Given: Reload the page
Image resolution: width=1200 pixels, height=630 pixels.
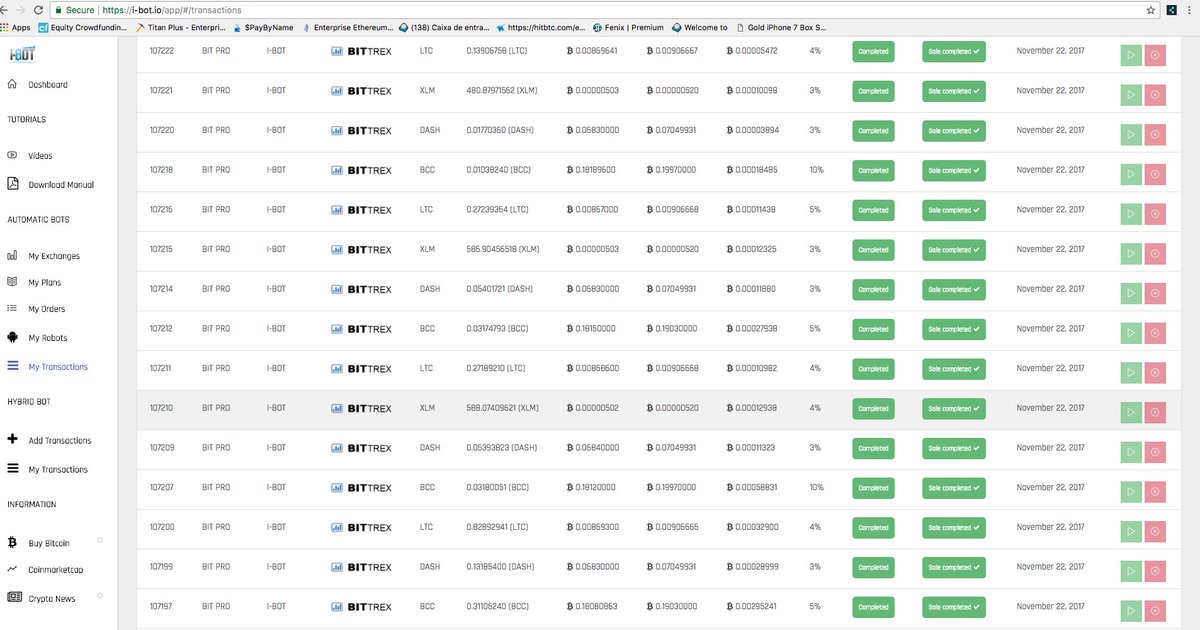Looking at the screenshot, I should click(x=40, y=9).
